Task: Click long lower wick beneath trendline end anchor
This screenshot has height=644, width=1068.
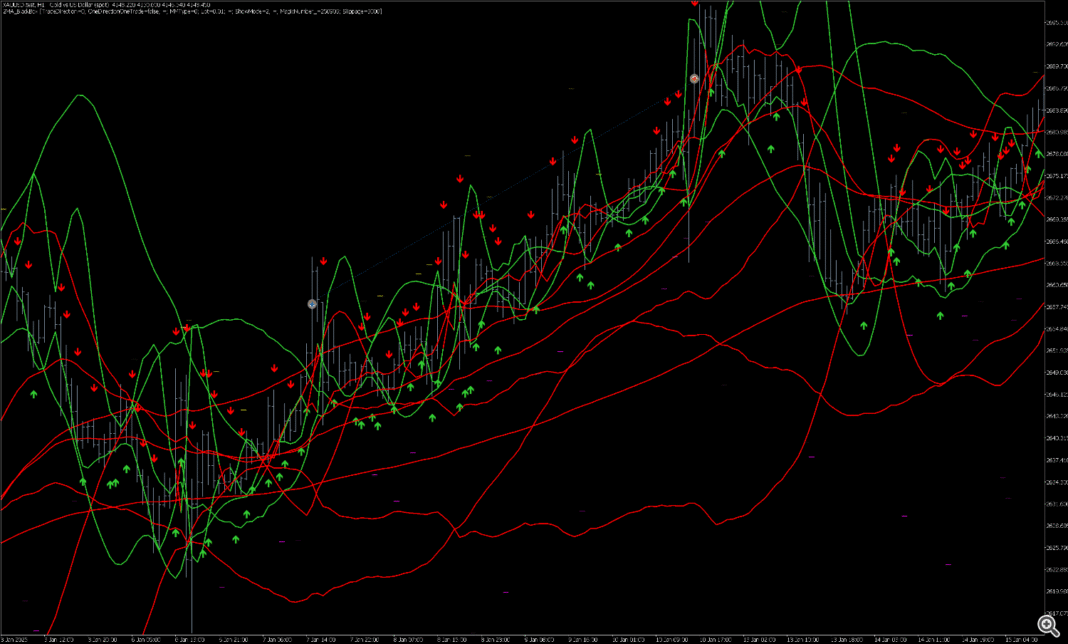Action: point(689,240)
